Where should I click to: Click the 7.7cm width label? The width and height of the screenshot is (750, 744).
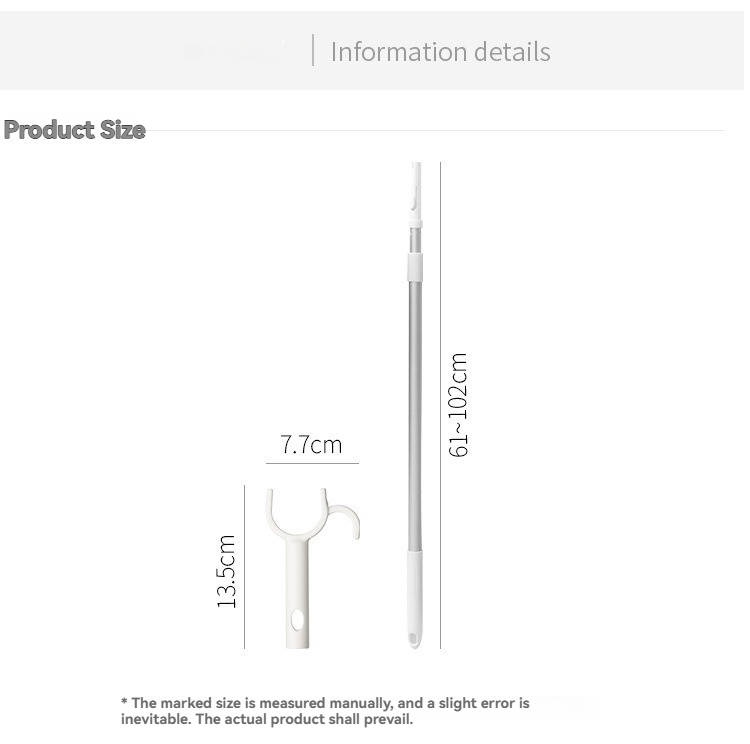coord(311,444)
